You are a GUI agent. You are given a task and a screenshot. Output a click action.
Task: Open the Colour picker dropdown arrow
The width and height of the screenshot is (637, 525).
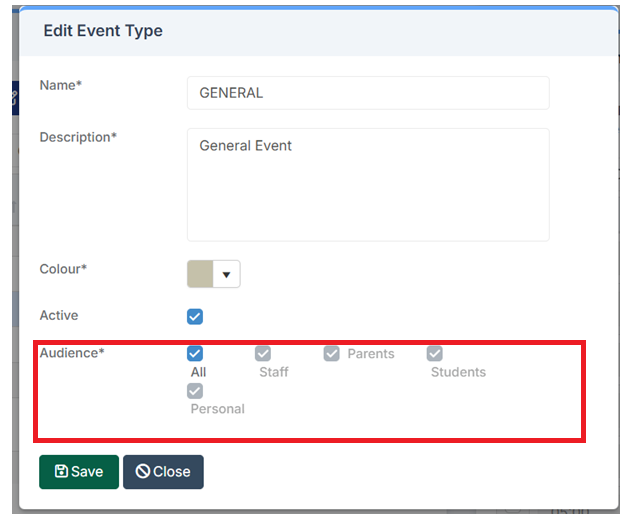(x=226, y=274)
